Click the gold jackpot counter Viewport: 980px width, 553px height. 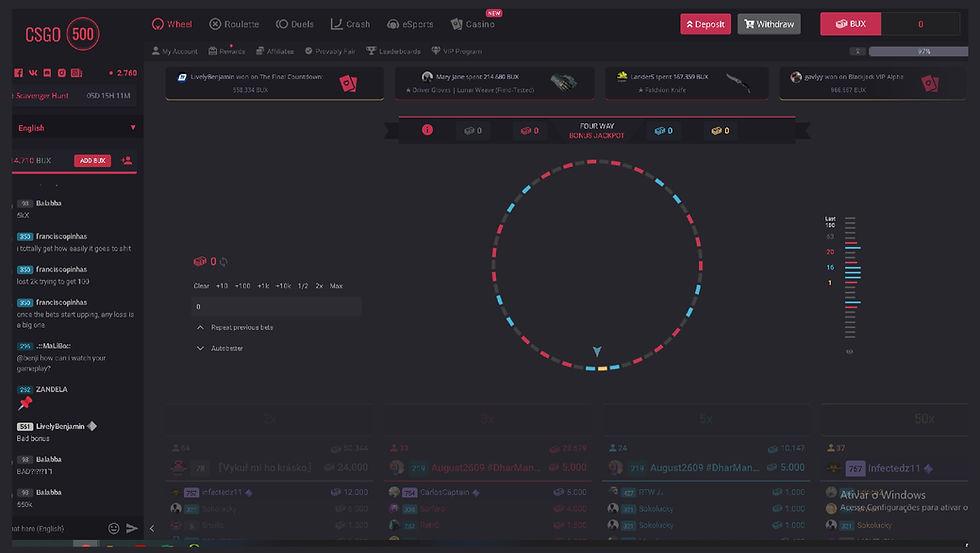pyautogui.click(x=721, y=131)
